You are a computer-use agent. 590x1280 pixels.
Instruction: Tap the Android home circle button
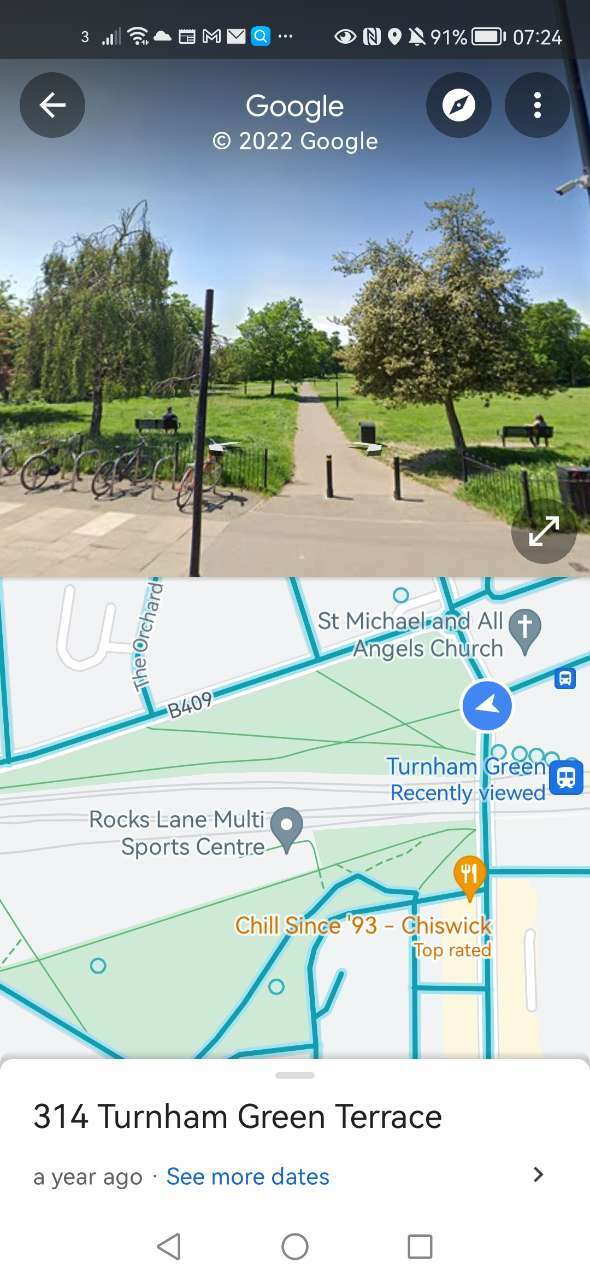tap(295, 1246)
